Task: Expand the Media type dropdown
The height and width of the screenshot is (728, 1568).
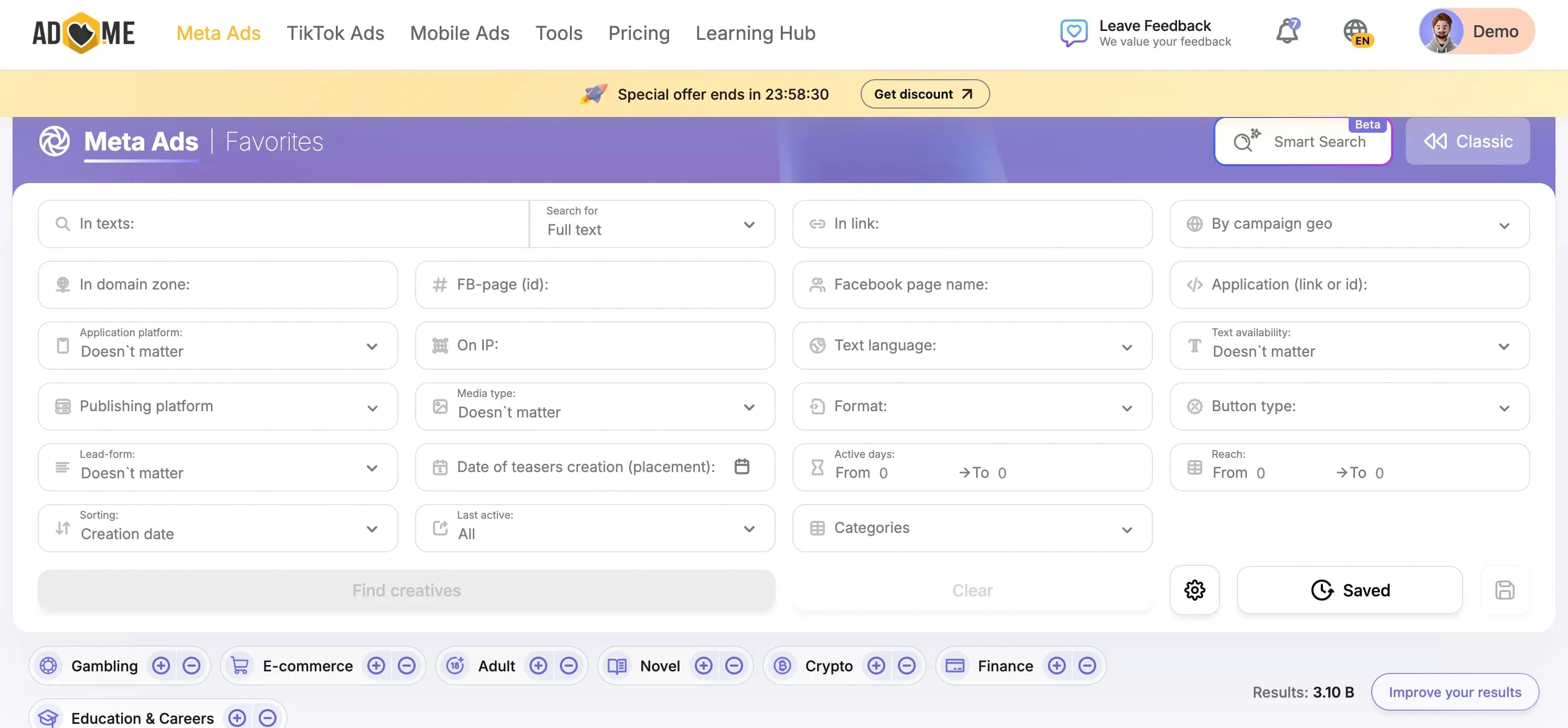Action: (595, 406)
